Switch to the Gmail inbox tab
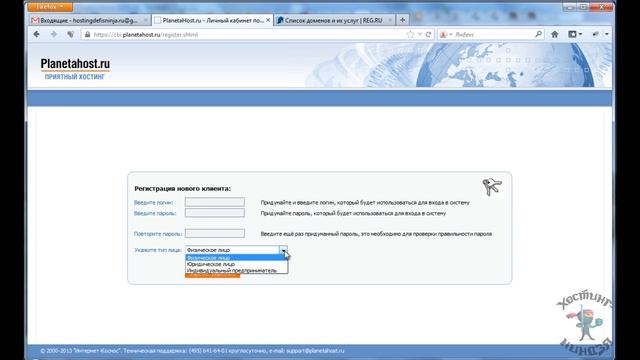This screenshot has height=360, width=640. tap(89, 20)
